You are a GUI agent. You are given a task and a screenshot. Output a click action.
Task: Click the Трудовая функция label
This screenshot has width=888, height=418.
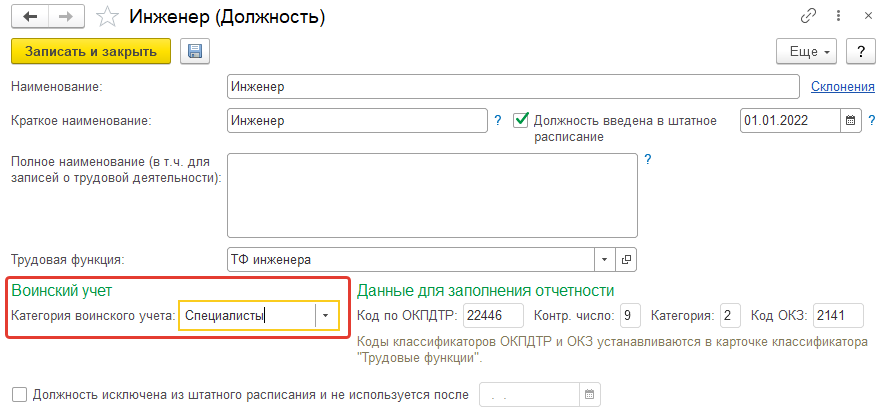67,260
